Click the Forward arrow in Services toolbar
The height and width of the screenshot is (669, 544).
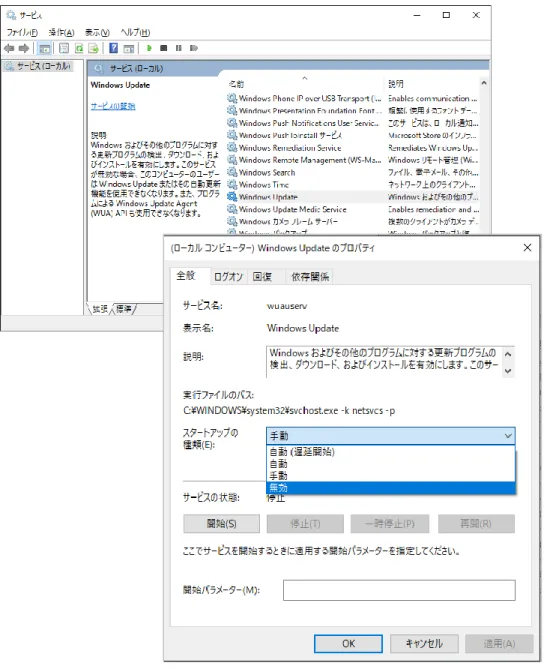click(24, 48)
